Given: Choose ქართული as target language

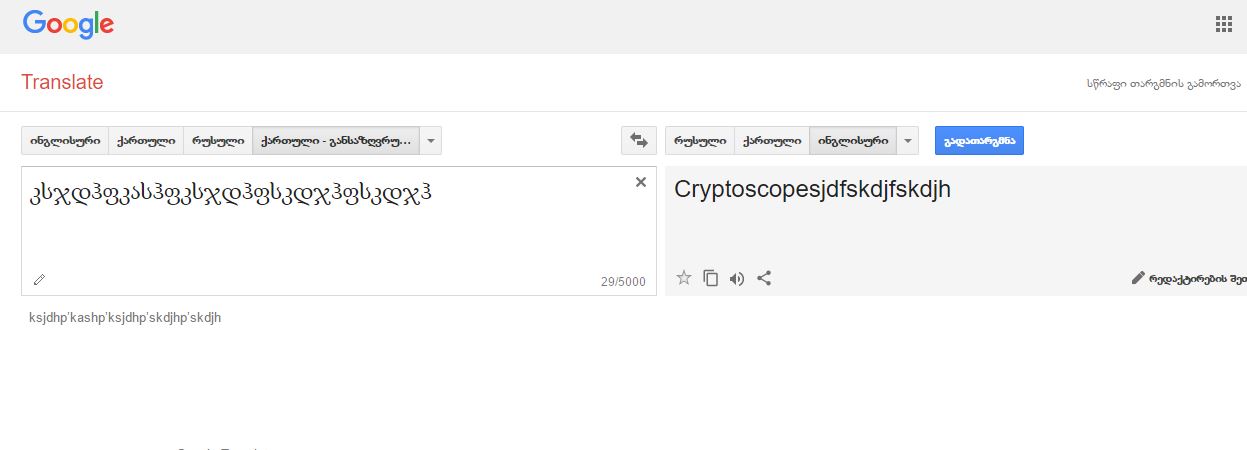Looking at the screenshot, I should [772, 141].
